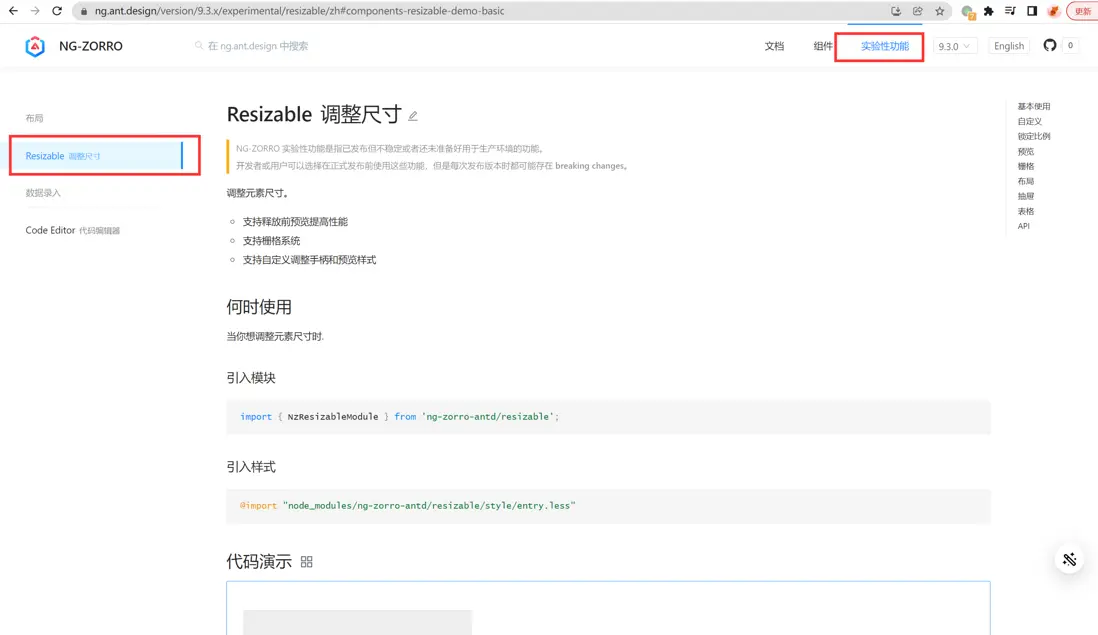Toggle the code demo grid layout icon

pos(306,561)
